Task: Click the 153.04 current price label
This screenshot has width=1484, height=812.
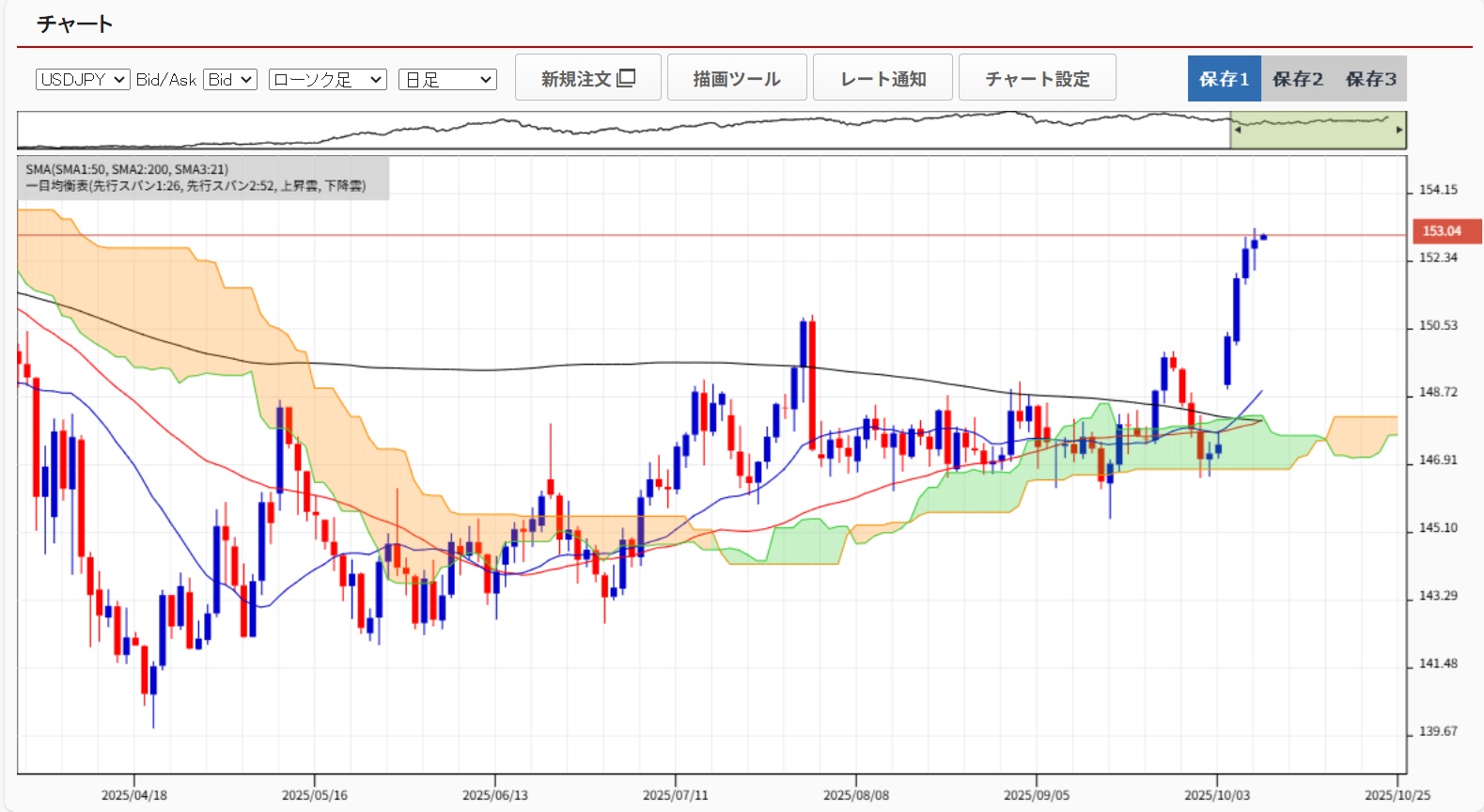Action: [x=1446, y=231]
